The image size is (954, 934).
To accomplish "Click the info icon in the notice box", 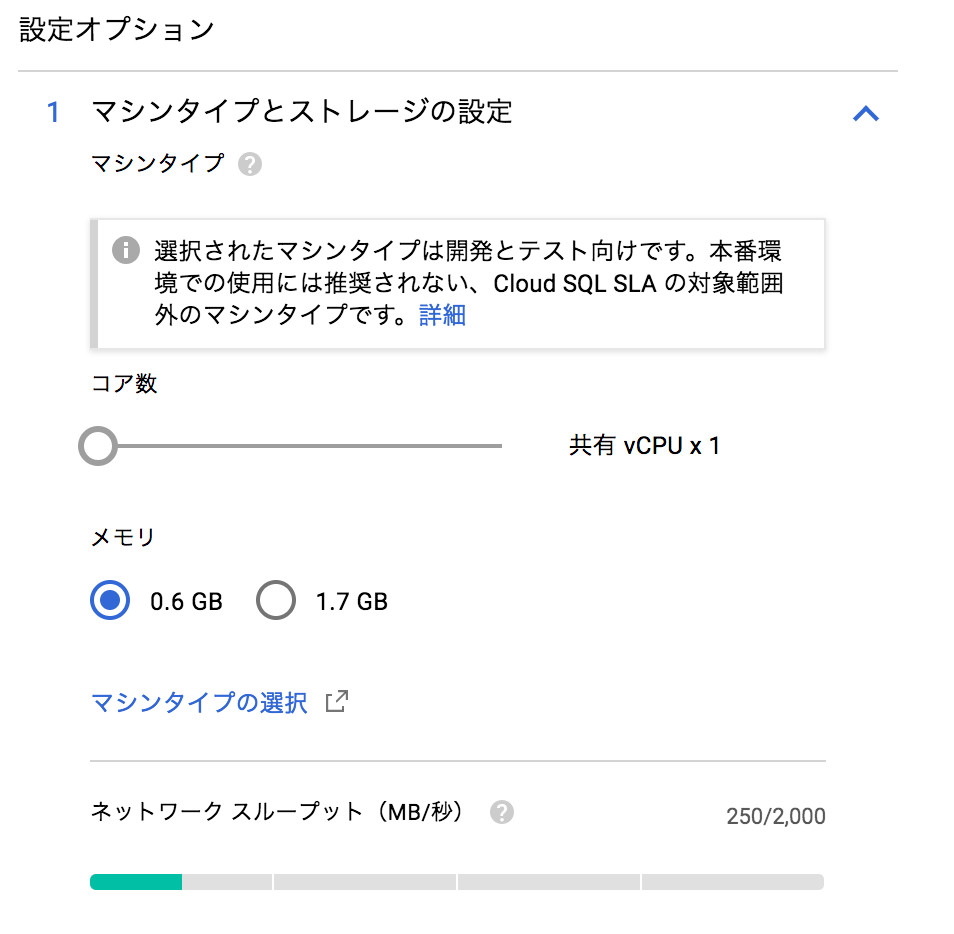I will [125, 250].
